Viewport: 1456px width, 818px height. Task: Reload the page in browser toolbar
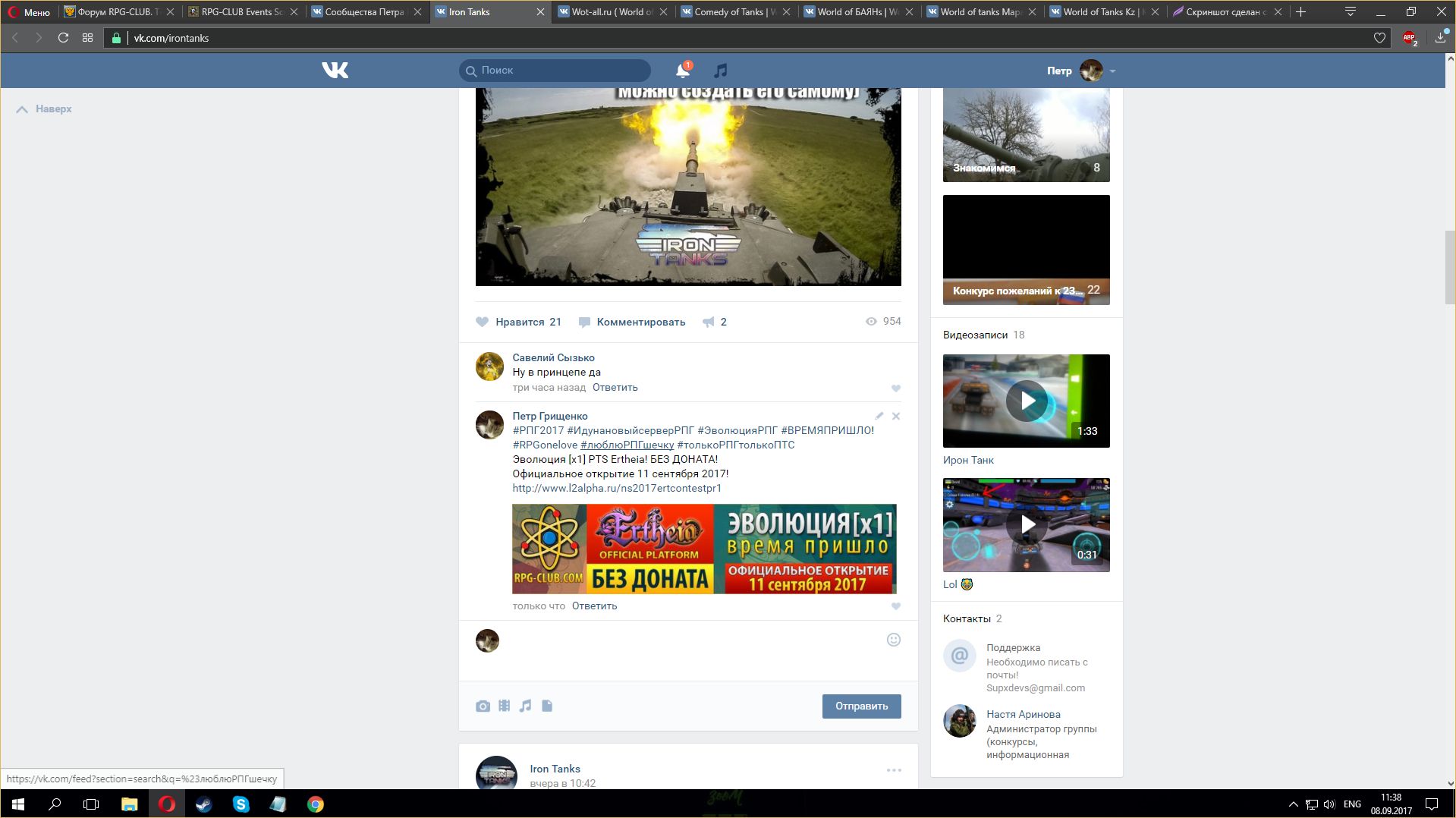coord(63,38)
